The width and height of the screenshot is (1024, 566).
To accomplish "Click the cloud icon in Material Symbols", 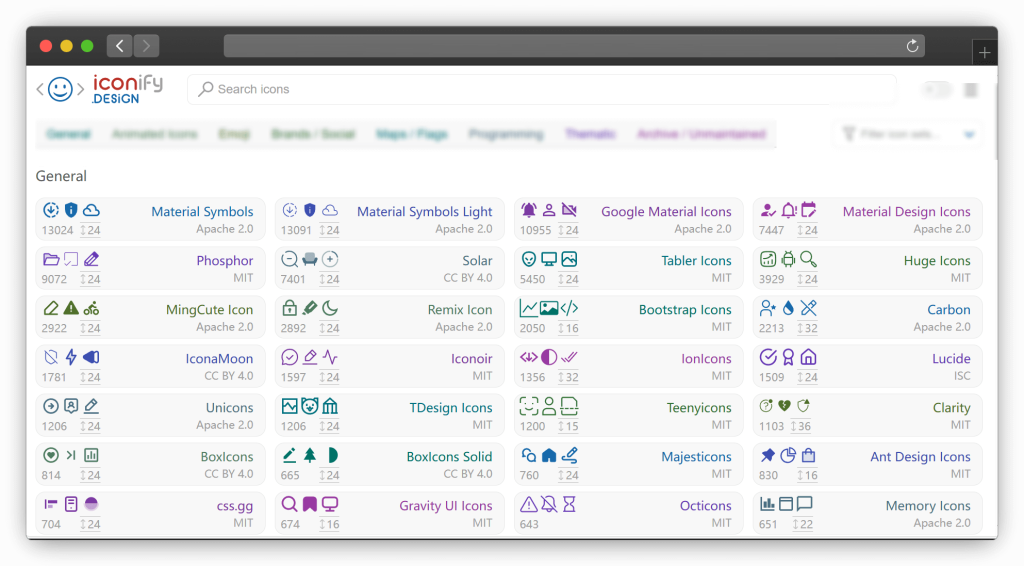I will (x=91, y=210).
